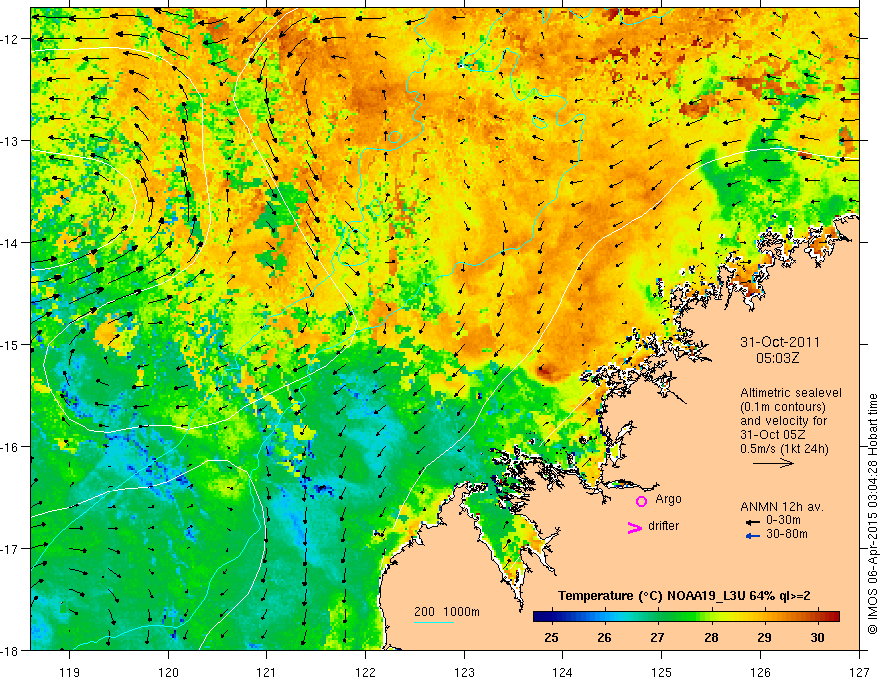Click the temperature color bar near 28
Viewport: 880px width, 680px height.
tap(711, 616)
